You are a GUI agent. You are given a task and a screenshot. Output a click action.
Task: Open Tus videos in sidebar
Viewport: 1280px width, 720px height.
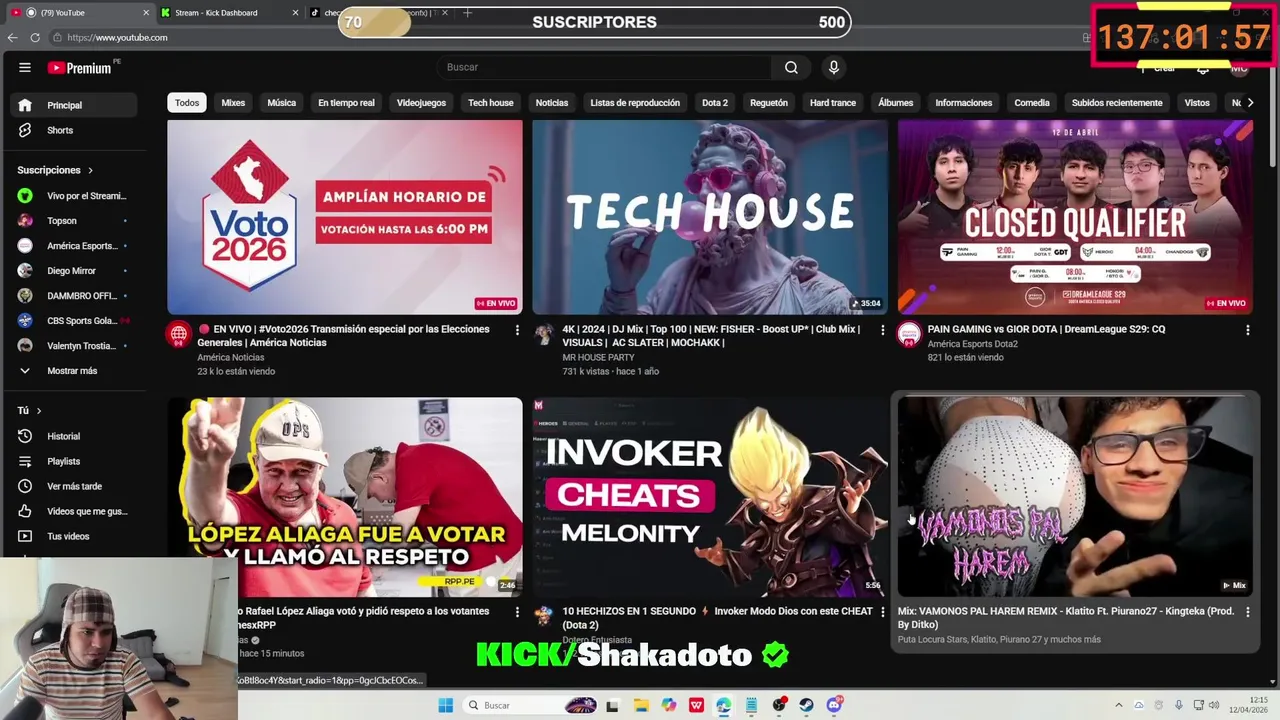(x=73, y=536)
